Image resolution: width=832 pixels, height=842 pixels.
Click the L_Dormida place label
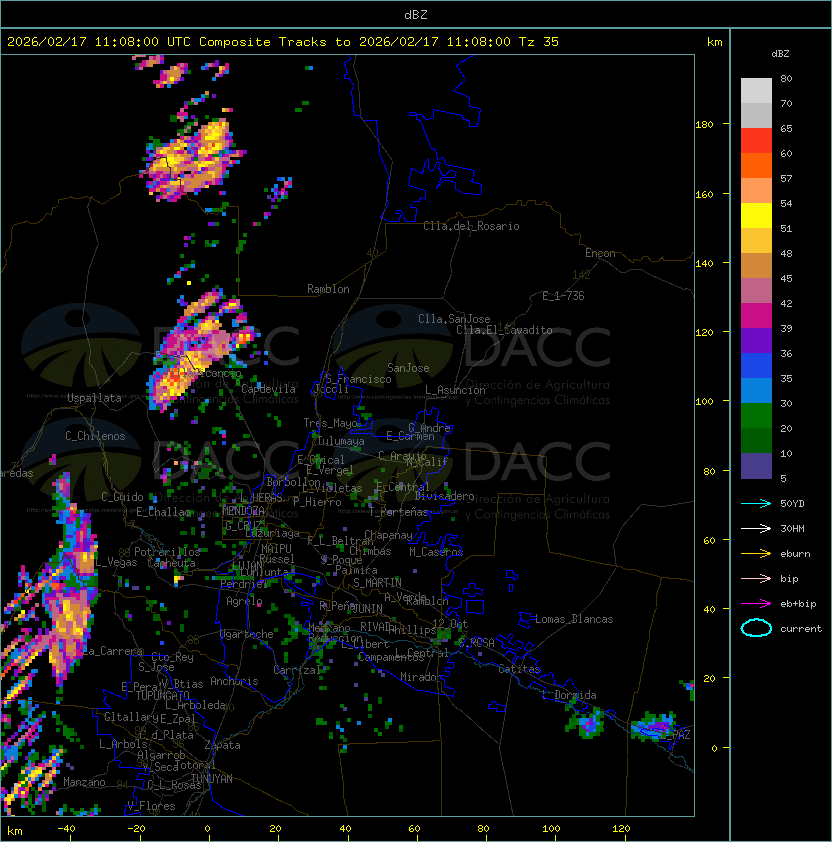(569, 695)
